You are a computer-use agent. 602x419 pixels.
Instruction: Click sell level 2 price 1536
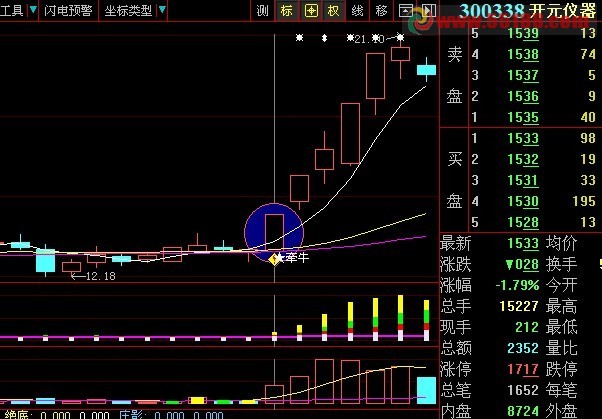tap(523, 96)
